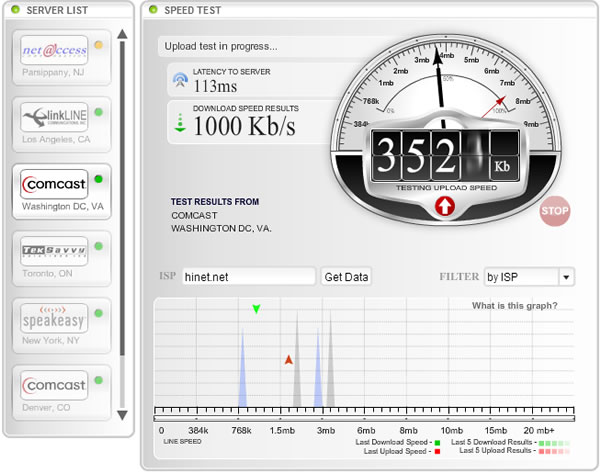Image resolution: width=600 pixels, height=474 pixels.
Task: Click the ISP input field with hinet.net
Action: click(248, 277)
